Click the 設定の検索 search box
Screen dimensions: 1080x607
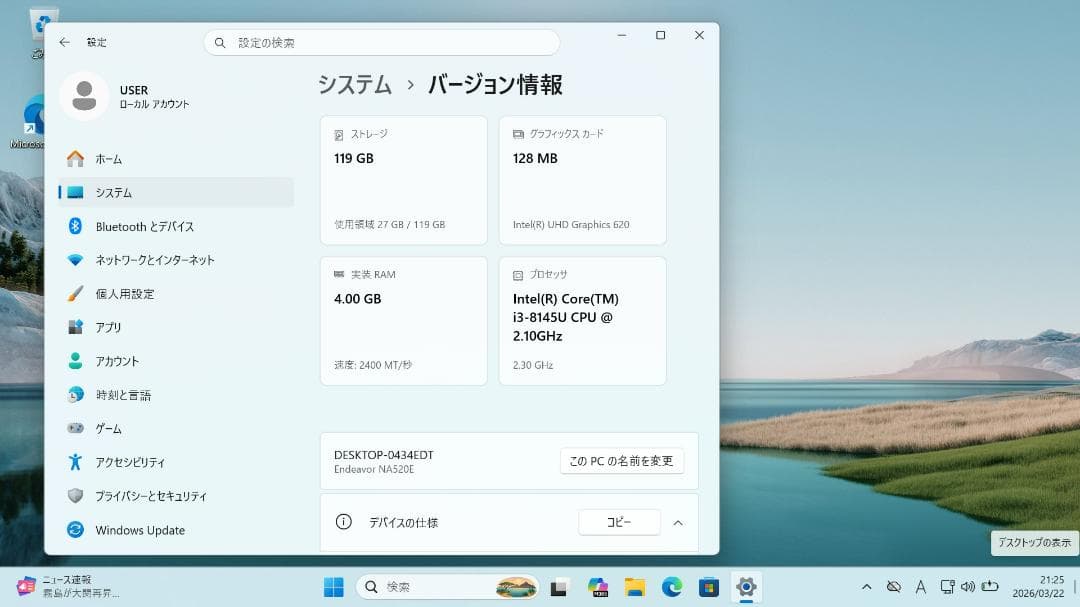point(381,42)
